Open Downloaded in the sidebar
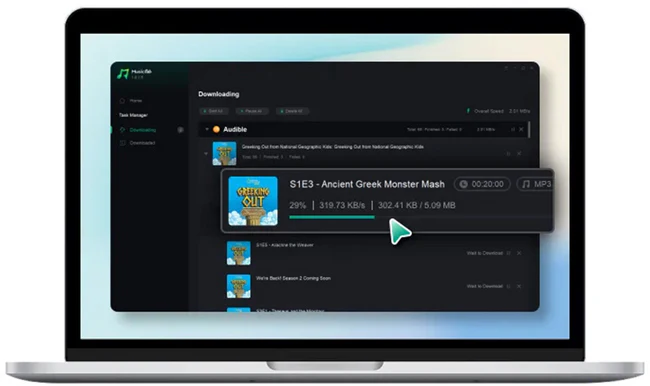The height and width of the screenshot is (386, 650). pos(137,143)
